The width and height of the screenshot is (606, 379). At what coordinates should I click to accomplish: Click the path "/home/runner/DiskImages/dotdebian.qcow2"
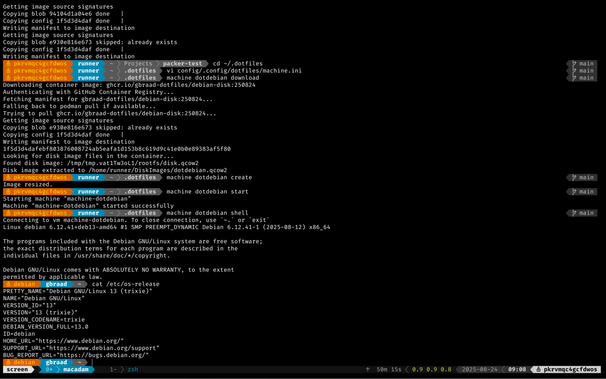click(158, 170)
